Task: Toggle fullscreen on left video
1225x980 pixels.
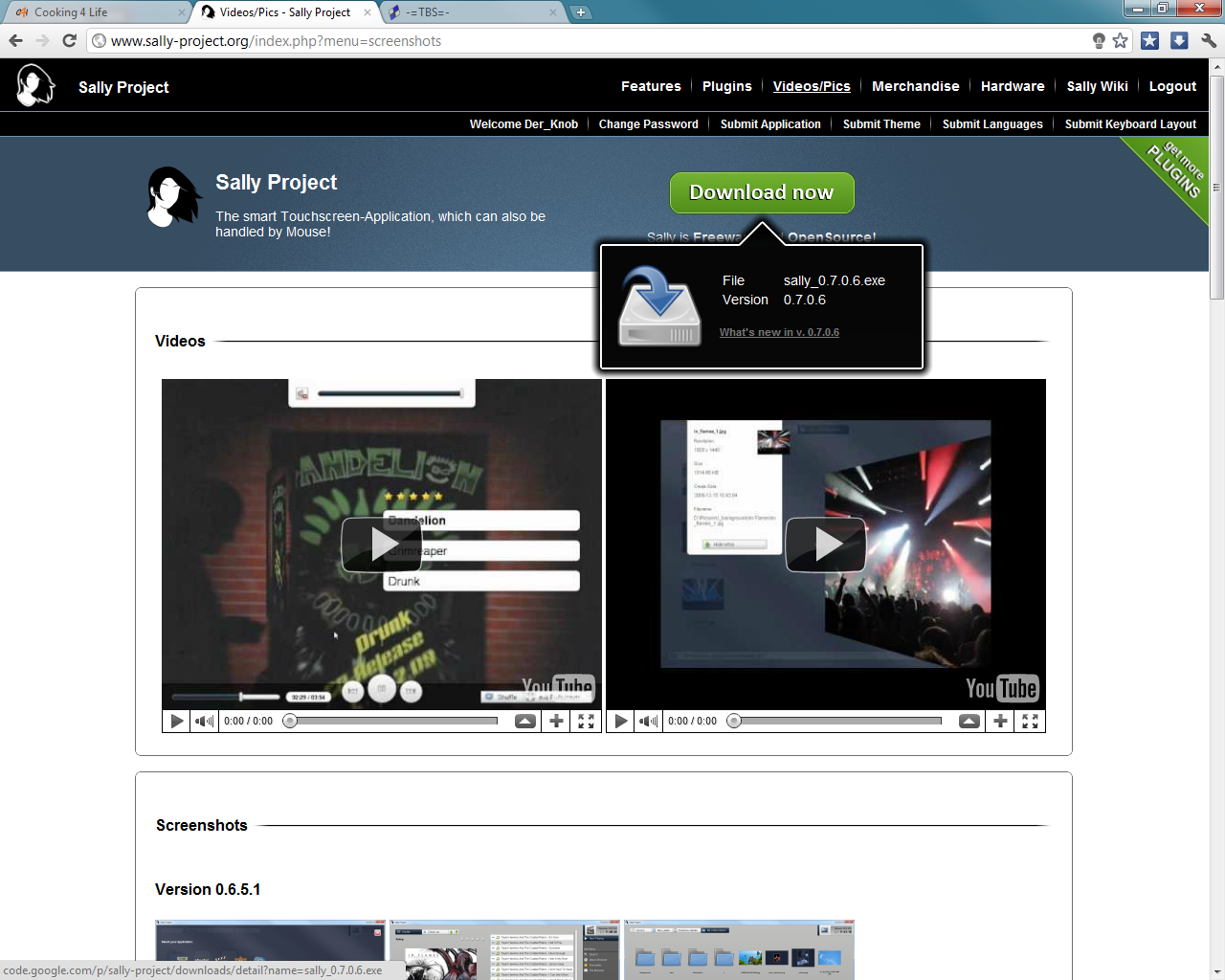Action: 586,721
